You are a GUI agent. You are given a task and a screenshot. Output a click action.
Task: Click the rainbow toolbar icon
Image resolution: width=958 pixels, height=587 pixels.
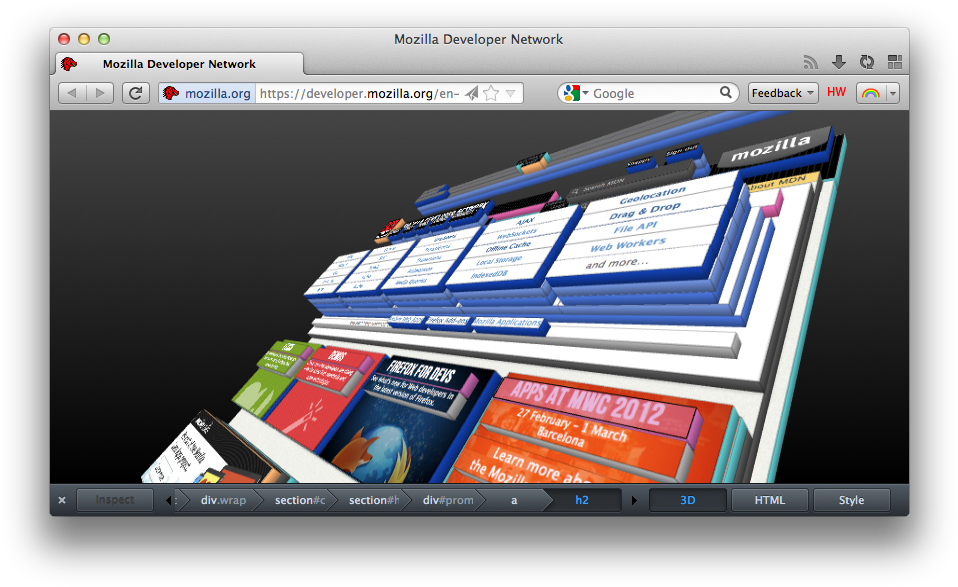pos(871,93)
